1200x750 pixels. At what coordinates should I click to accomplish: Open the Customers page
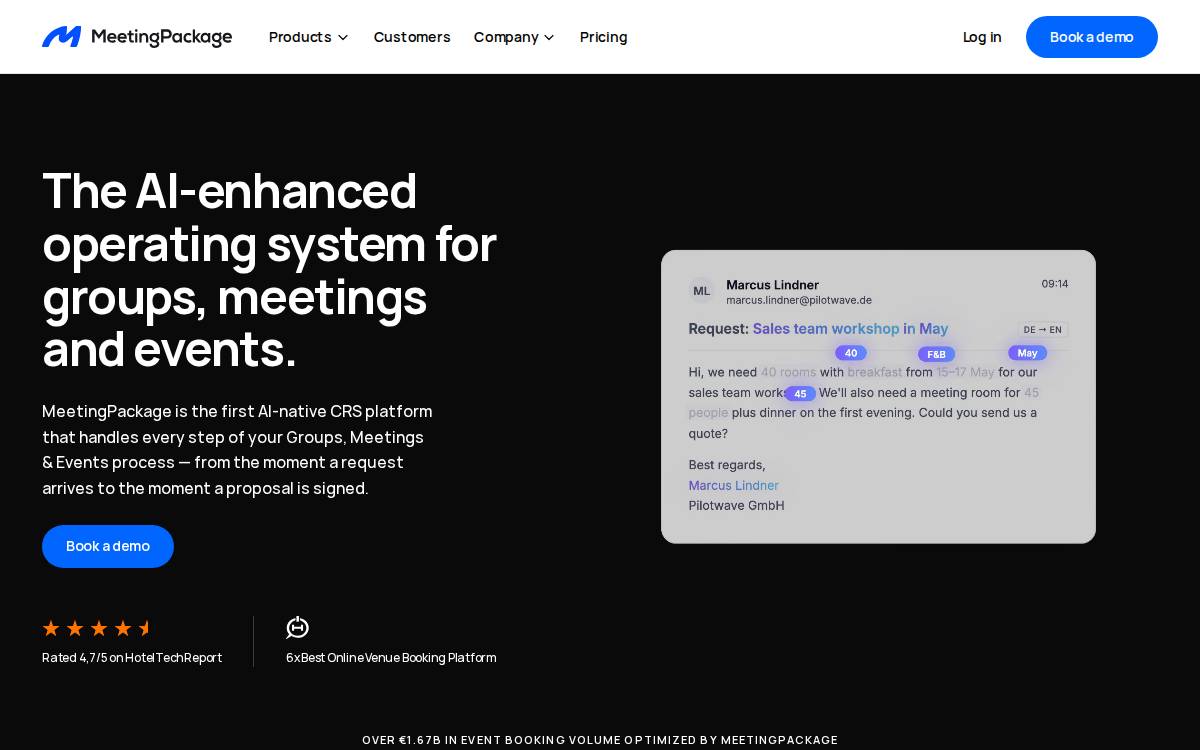[x=412, y=37]
